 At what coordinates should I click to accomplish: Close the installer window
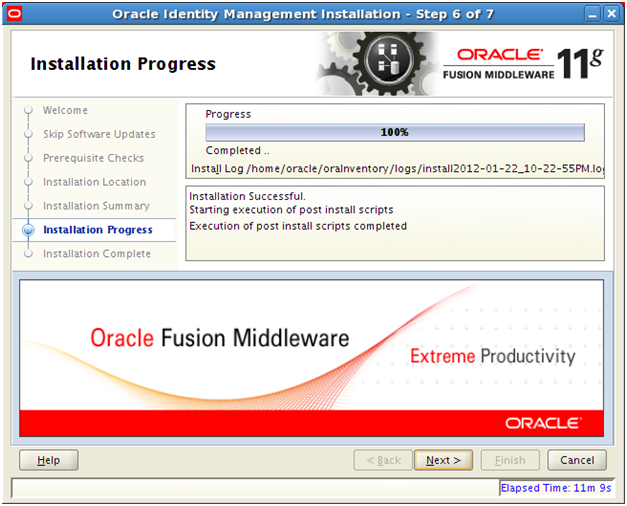[612, 14]
